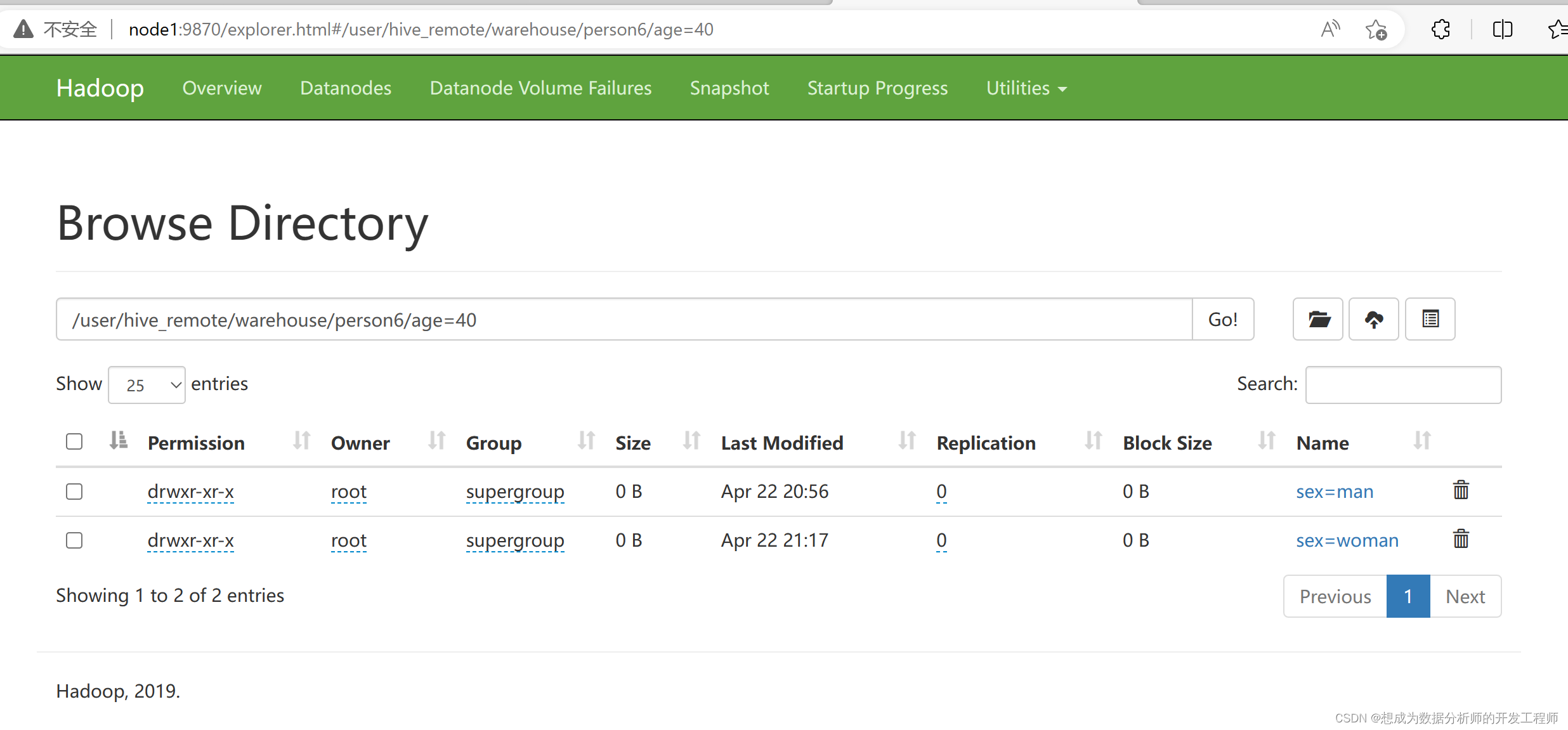Check the sex=woman row checkbox
The height and width of the screenshot is (730, 1568).
point(74,540)
